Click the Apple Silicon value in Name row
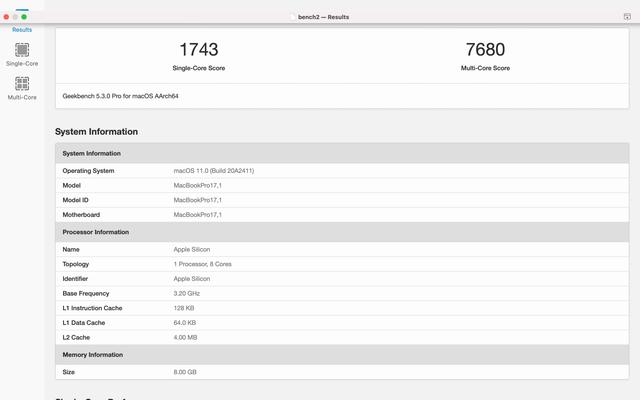 [192, 249]
